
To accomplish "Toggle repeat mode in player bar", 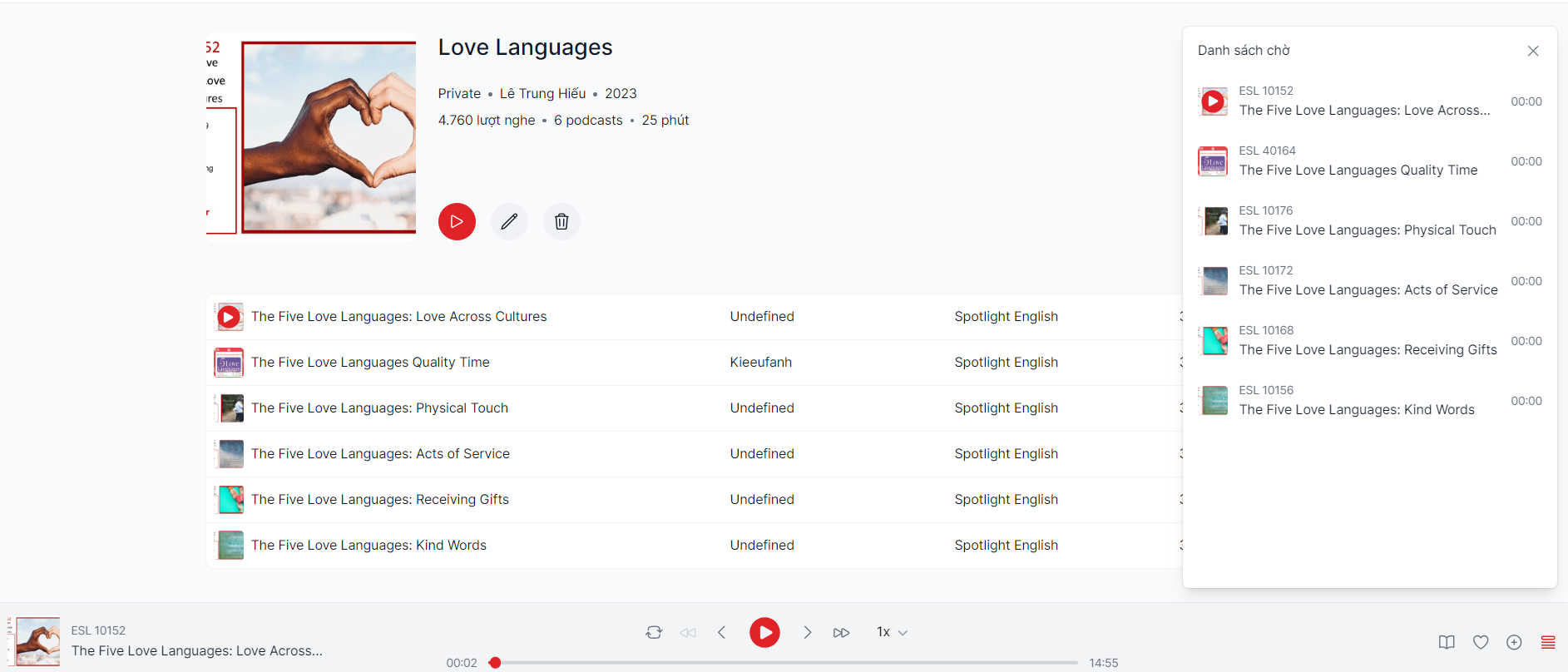I will coord(654,632).
